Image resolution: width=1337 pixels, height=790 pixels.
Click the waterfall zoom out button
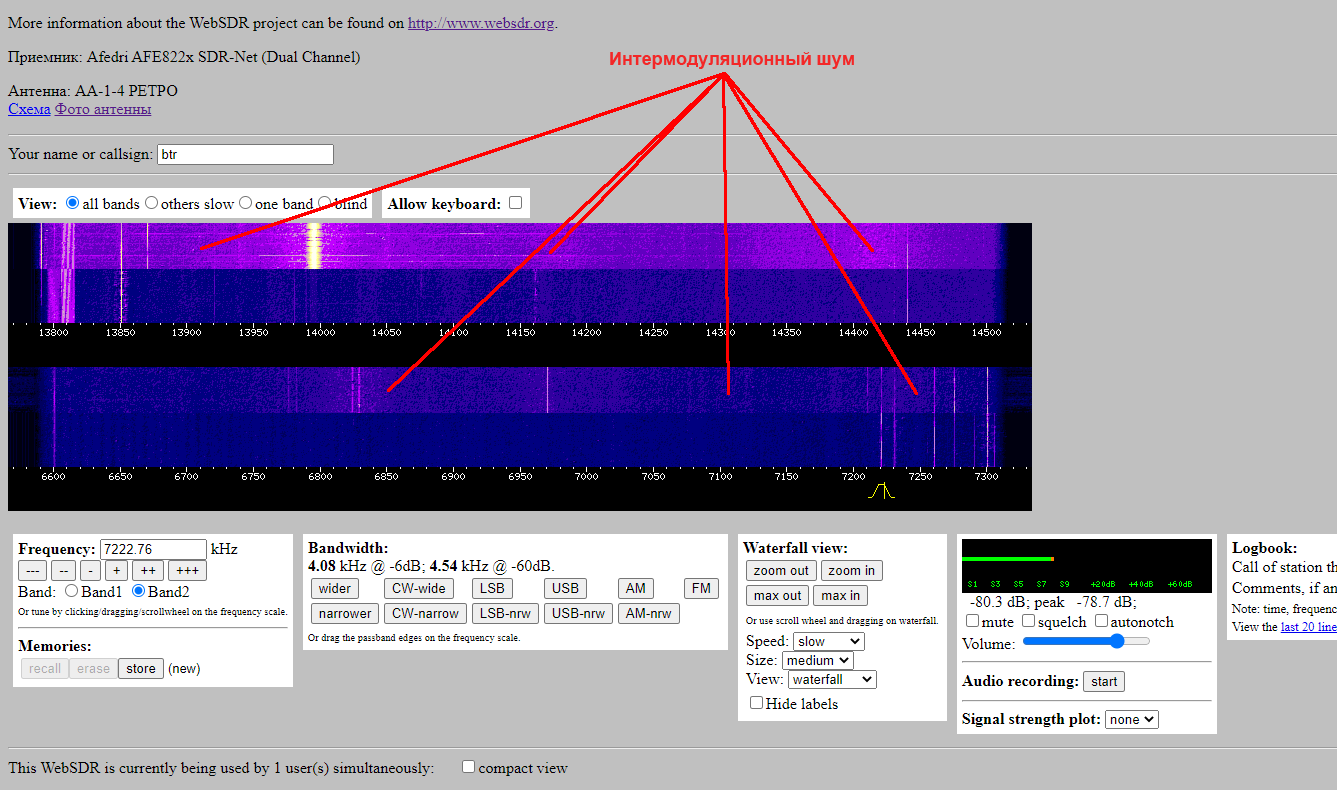pos(781,571)
